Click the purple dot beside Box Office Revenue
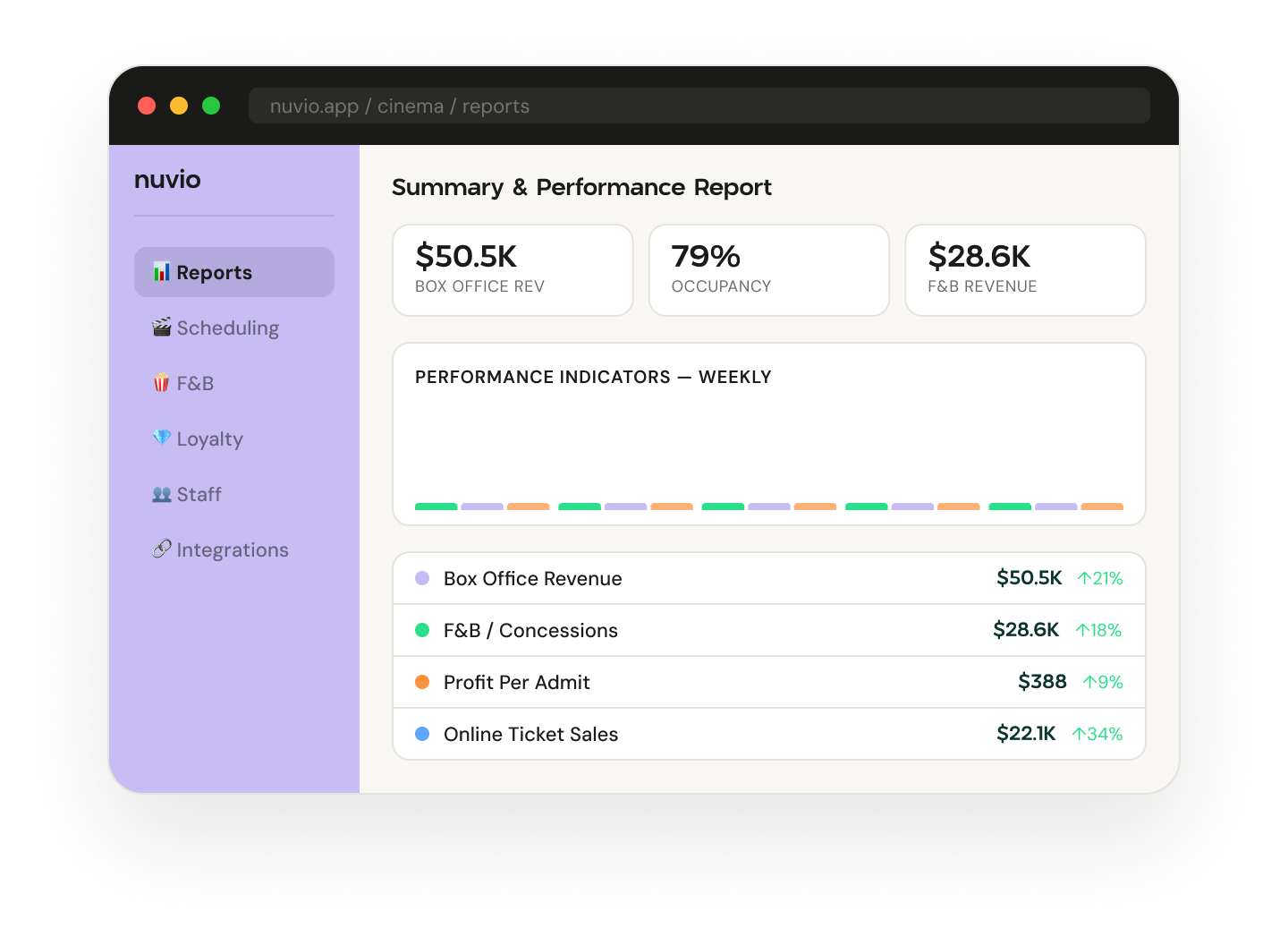 422,578
